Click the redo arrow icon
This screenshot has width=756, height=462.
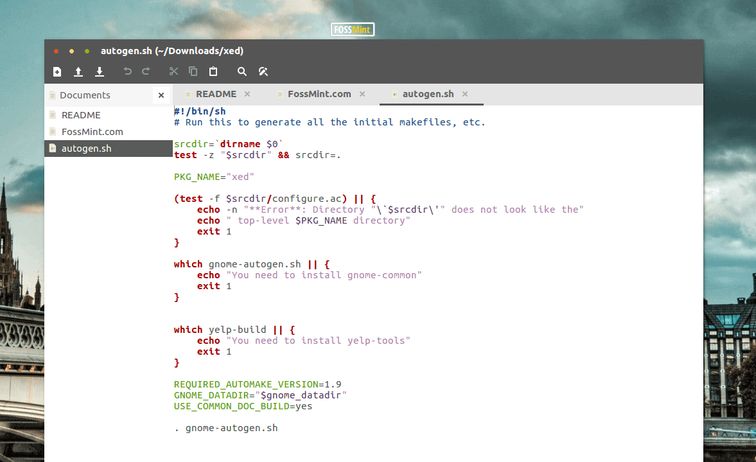(x=146, y=72)
